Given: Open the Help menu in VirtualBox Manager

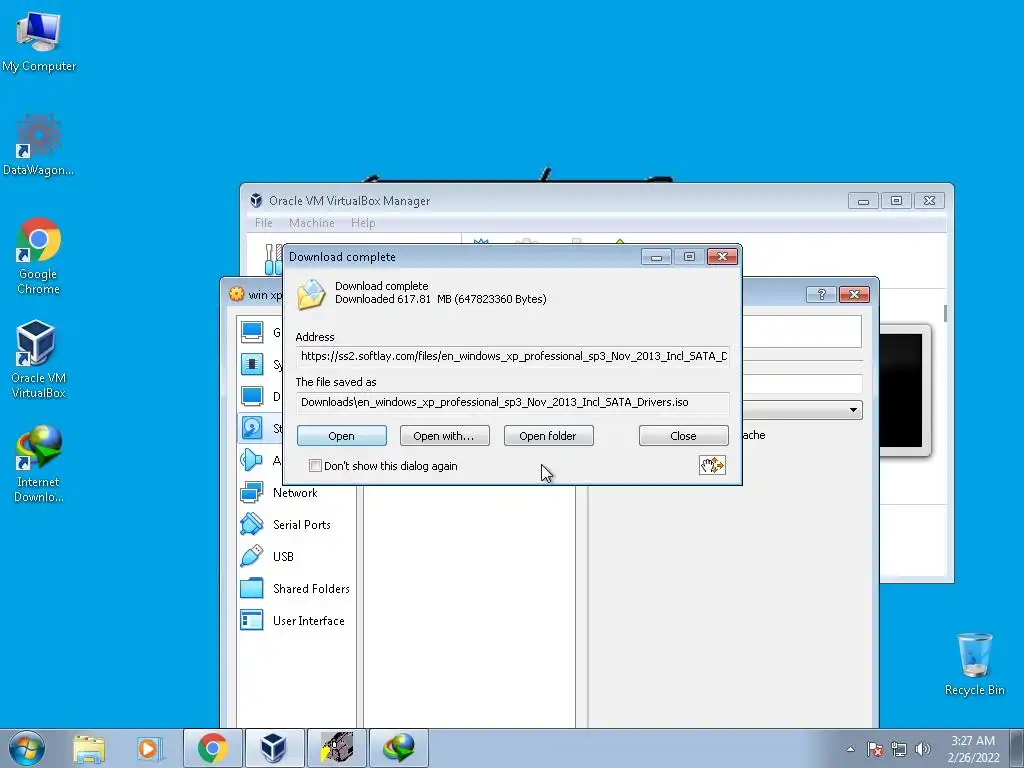Looking at the screenshot, I should [363, 223].
